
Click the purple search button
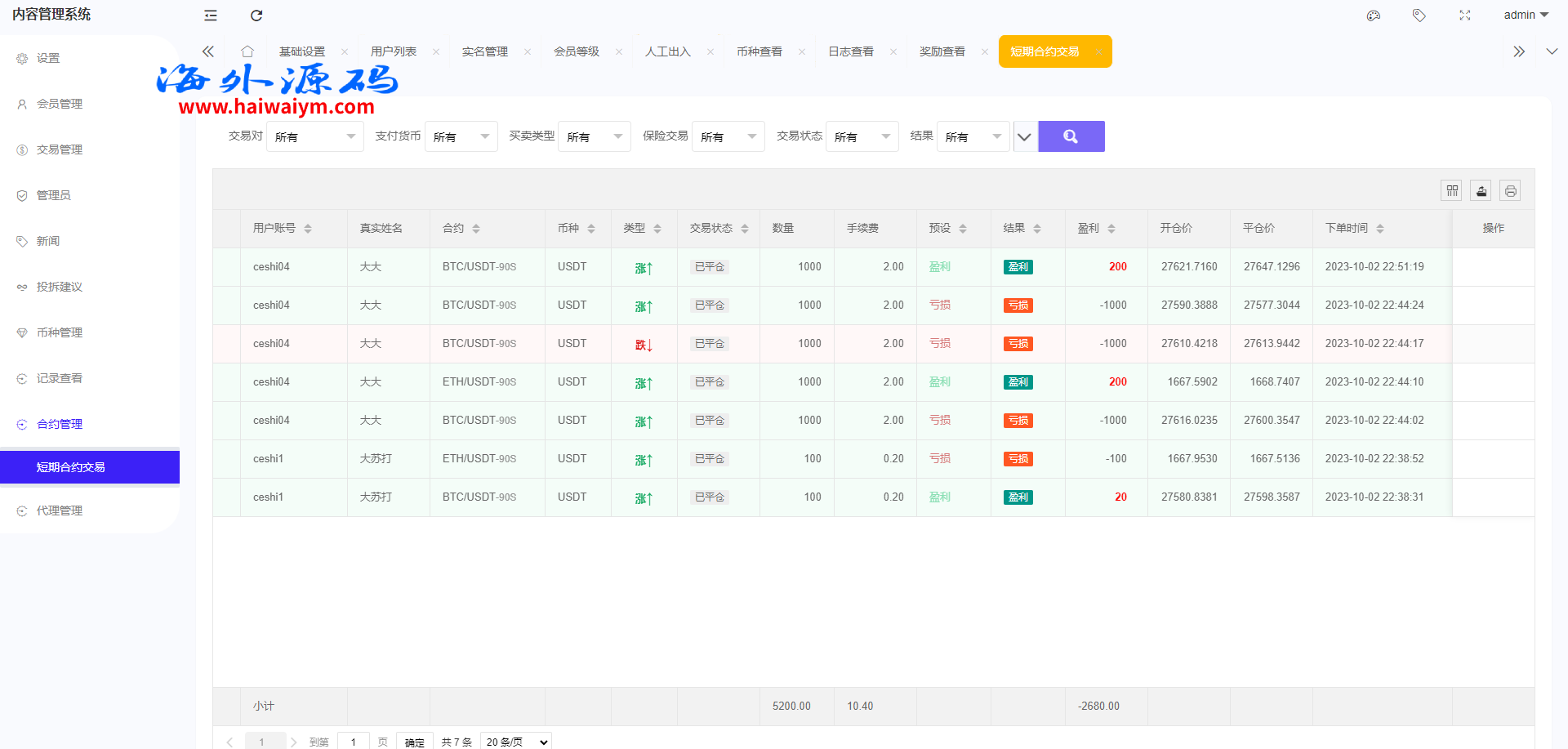(x=1071, y=136)
